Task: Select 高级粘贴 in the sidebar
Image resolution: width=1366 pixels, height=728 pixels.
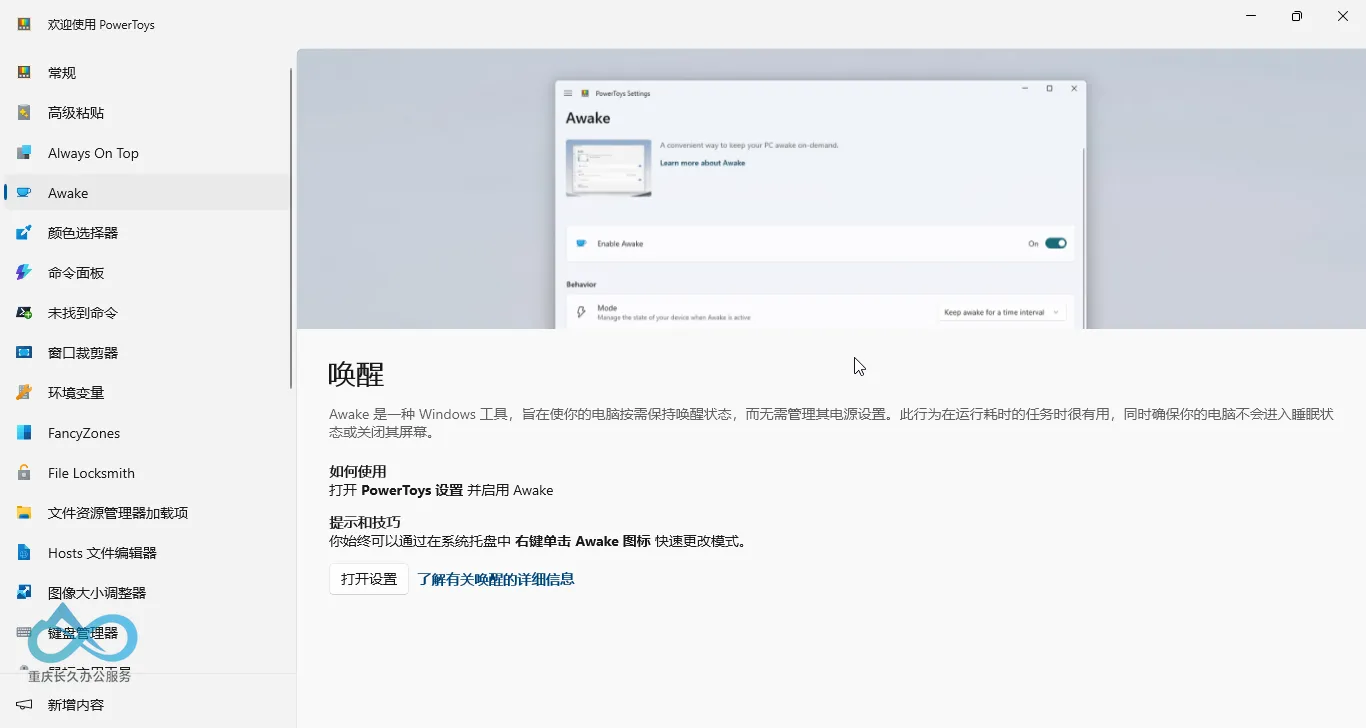Action: click(x=147, y=113)
